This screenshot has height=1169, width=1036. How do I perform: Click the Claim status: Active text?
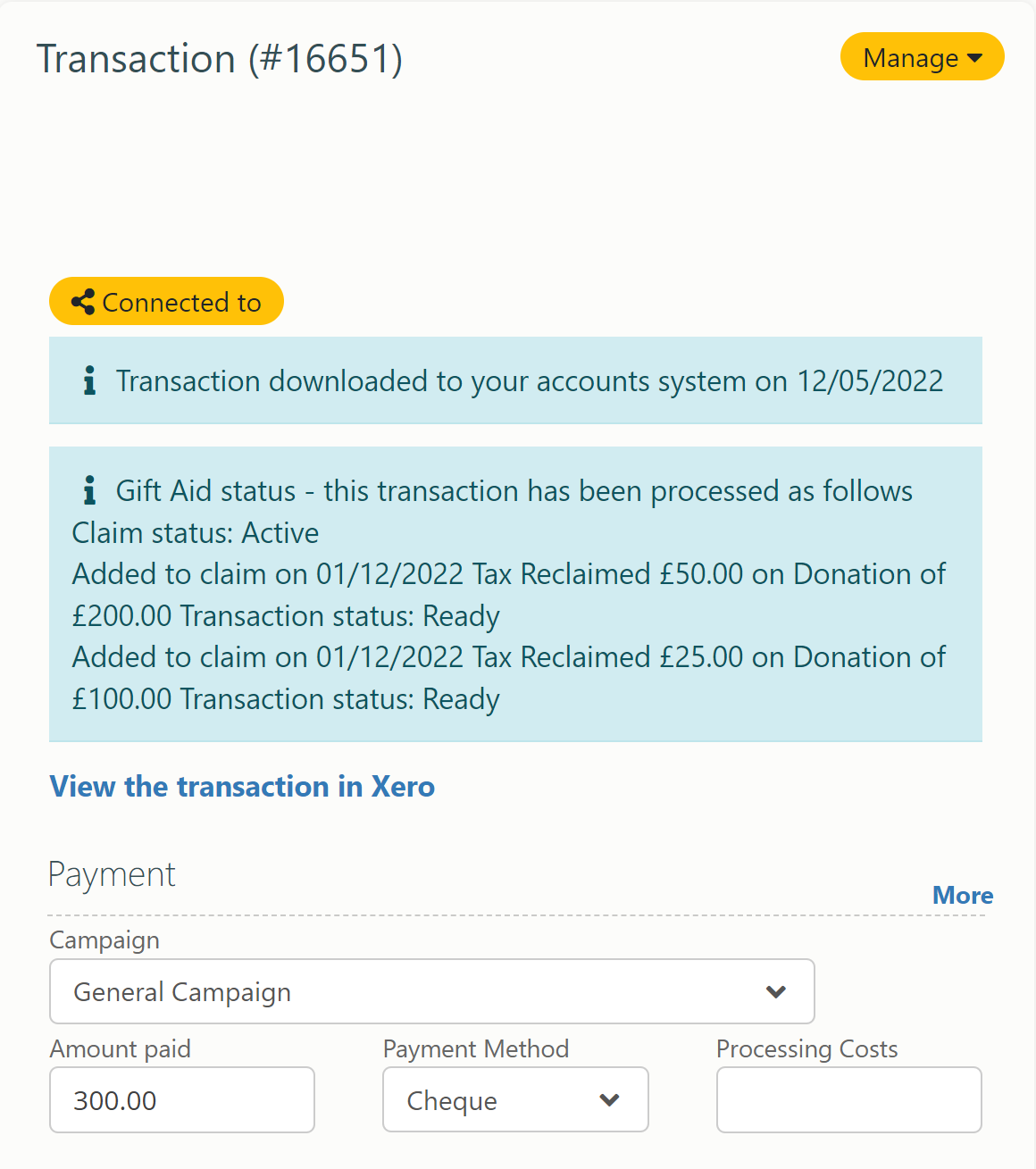point(196,532)
